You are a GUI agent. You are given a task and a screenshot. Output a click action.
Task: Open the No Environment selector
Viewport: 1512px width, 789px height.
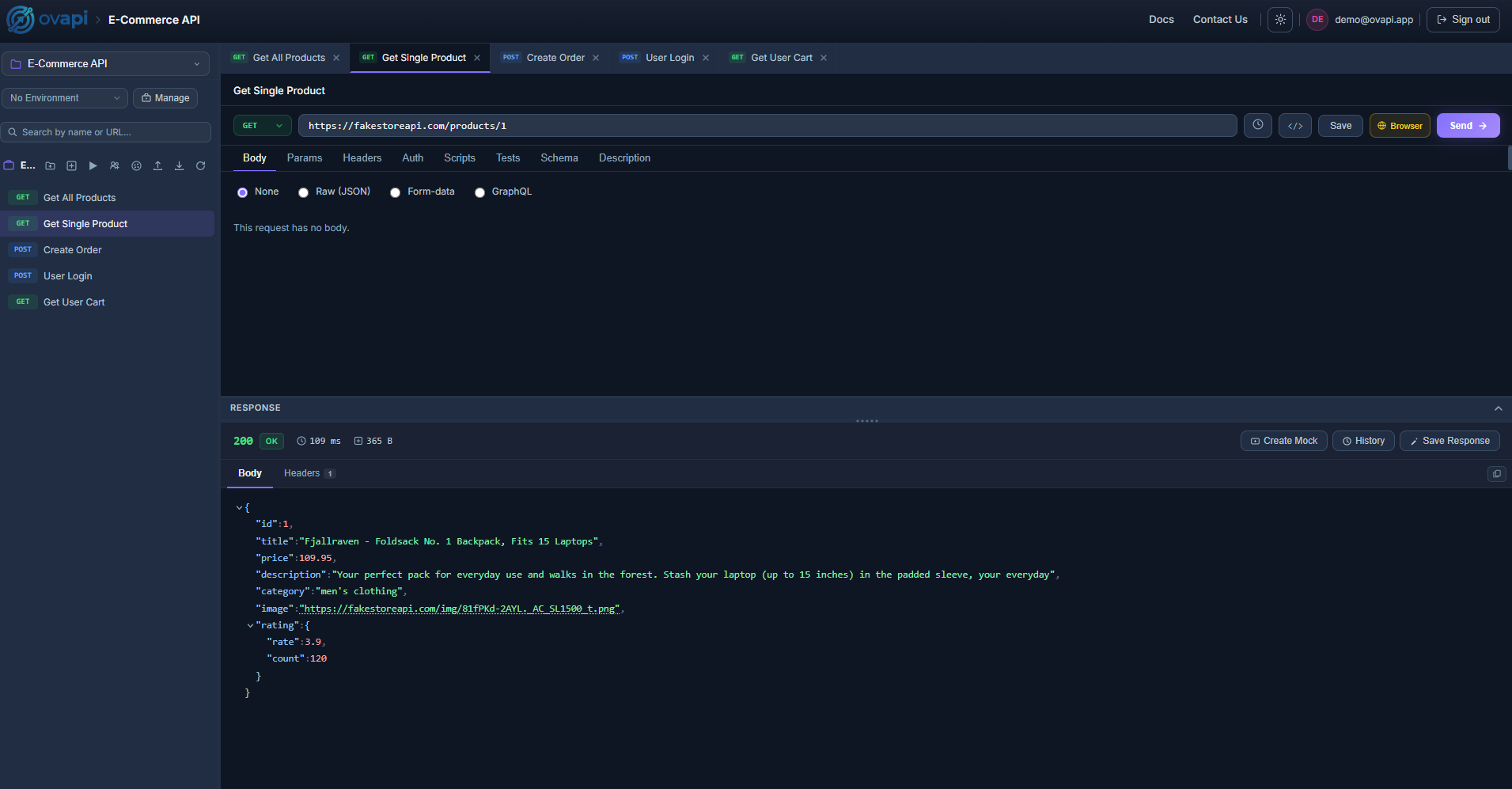click(x=63, y=97)
